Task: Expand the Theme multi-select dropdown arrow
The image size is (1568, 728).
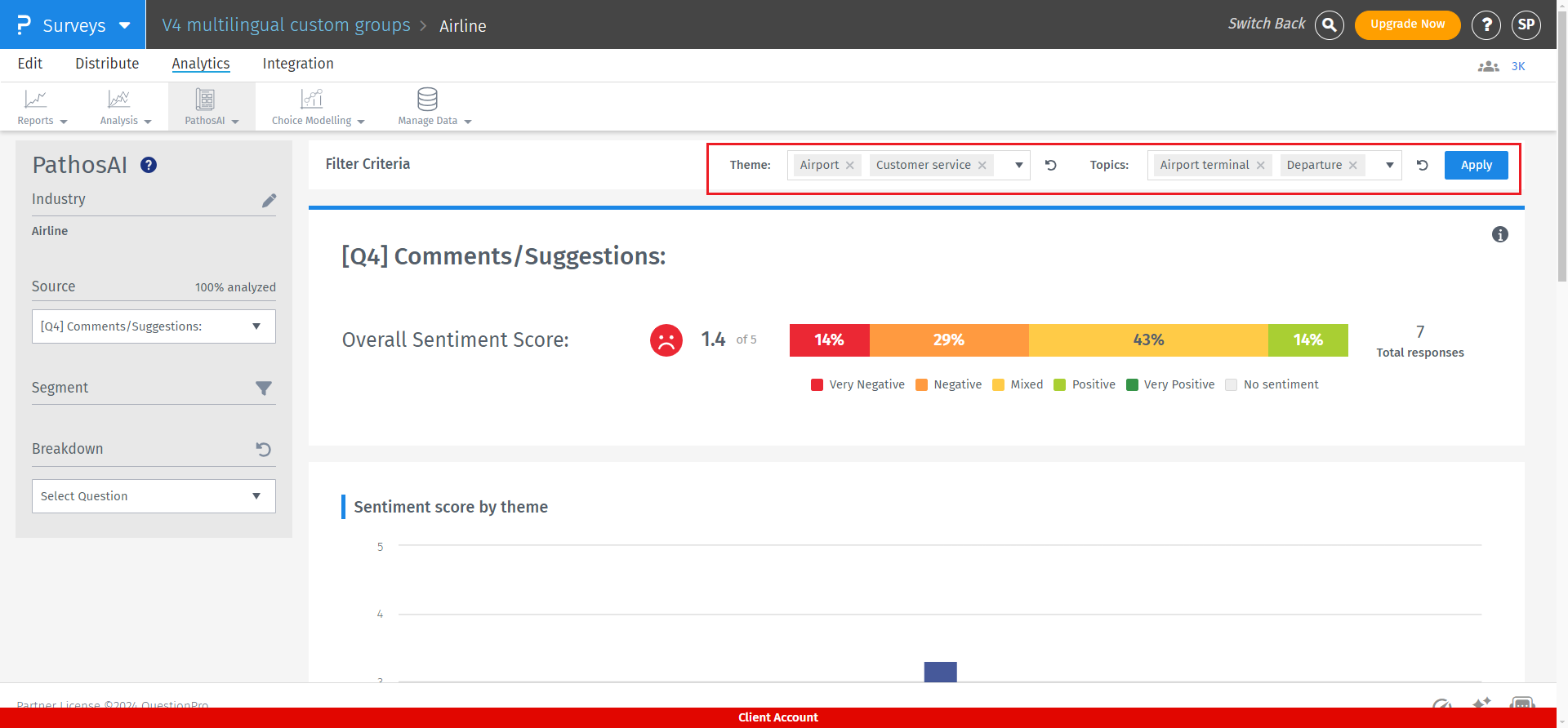Action: coord(1019,165)
